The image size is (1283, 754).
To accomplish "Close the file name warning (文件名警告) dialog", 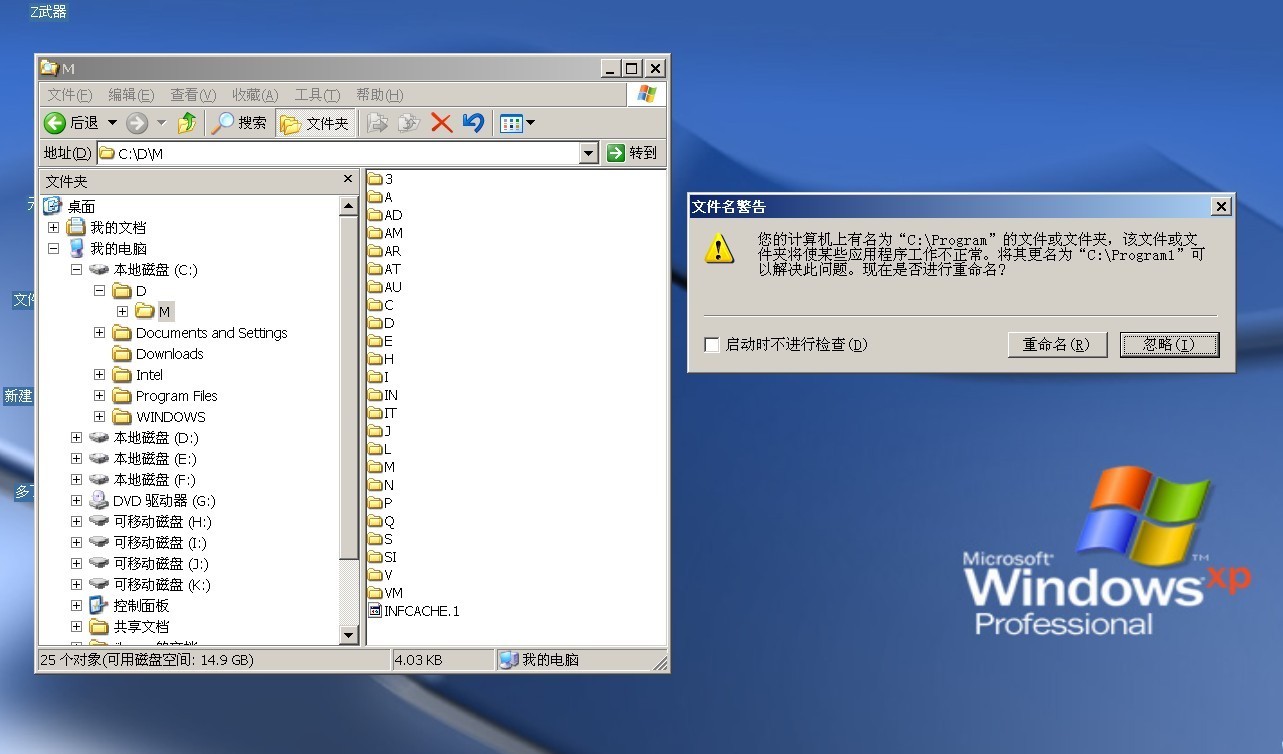I will pos(1220,206).
